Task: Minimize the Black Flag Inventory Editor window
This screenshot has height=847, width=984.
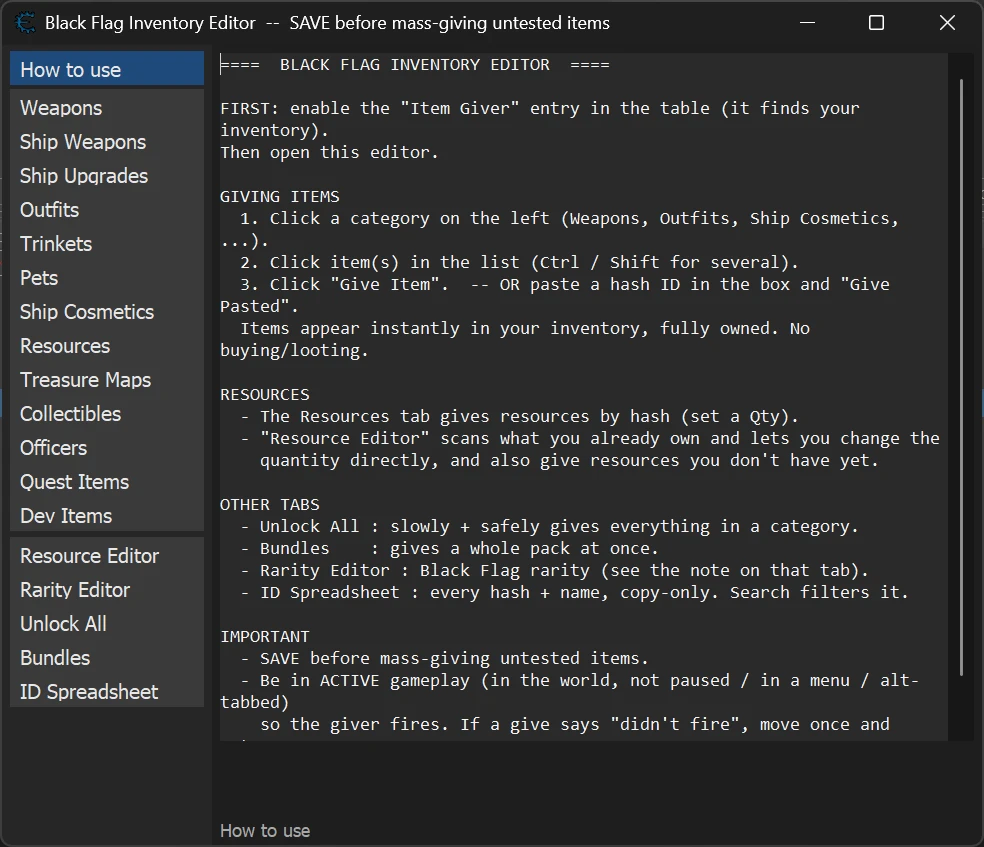Action: pyautogui.click(x=808, y=23)
